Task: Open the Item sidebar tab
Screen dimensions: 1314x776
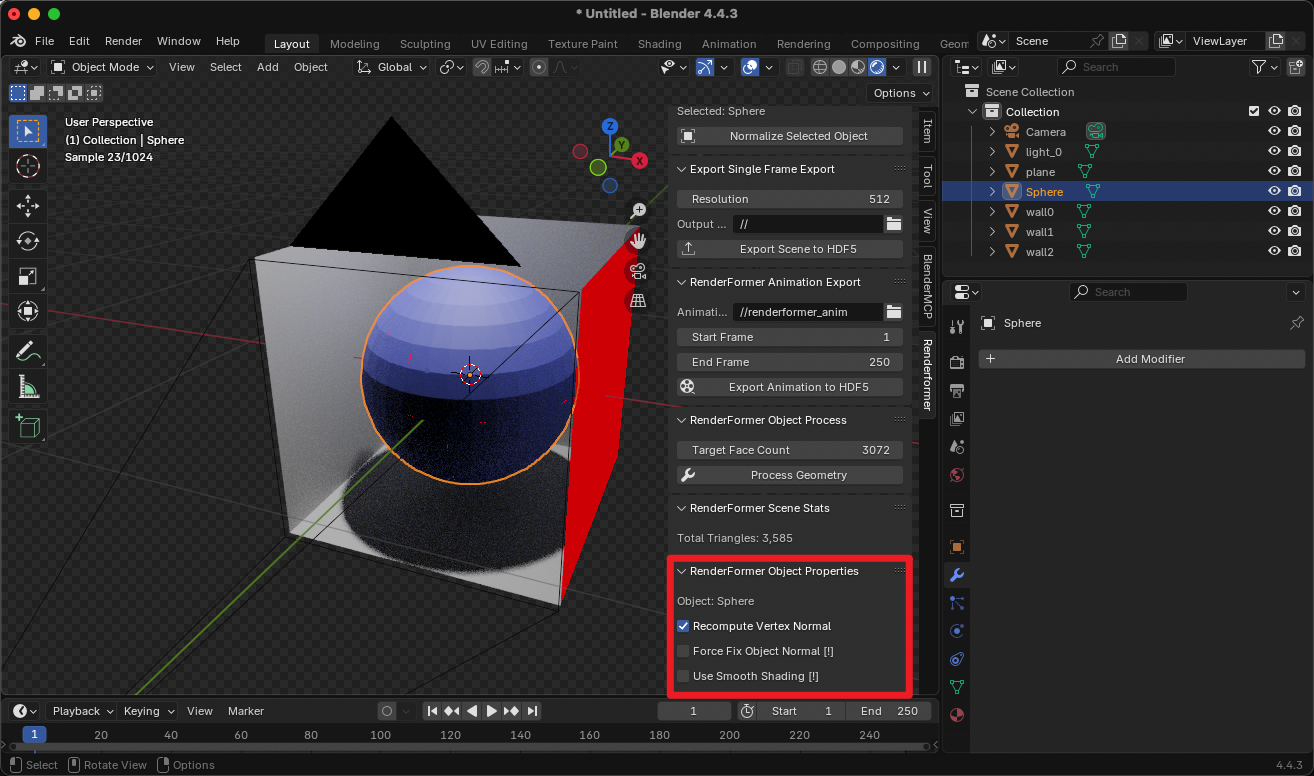Action: coord(927,130)
